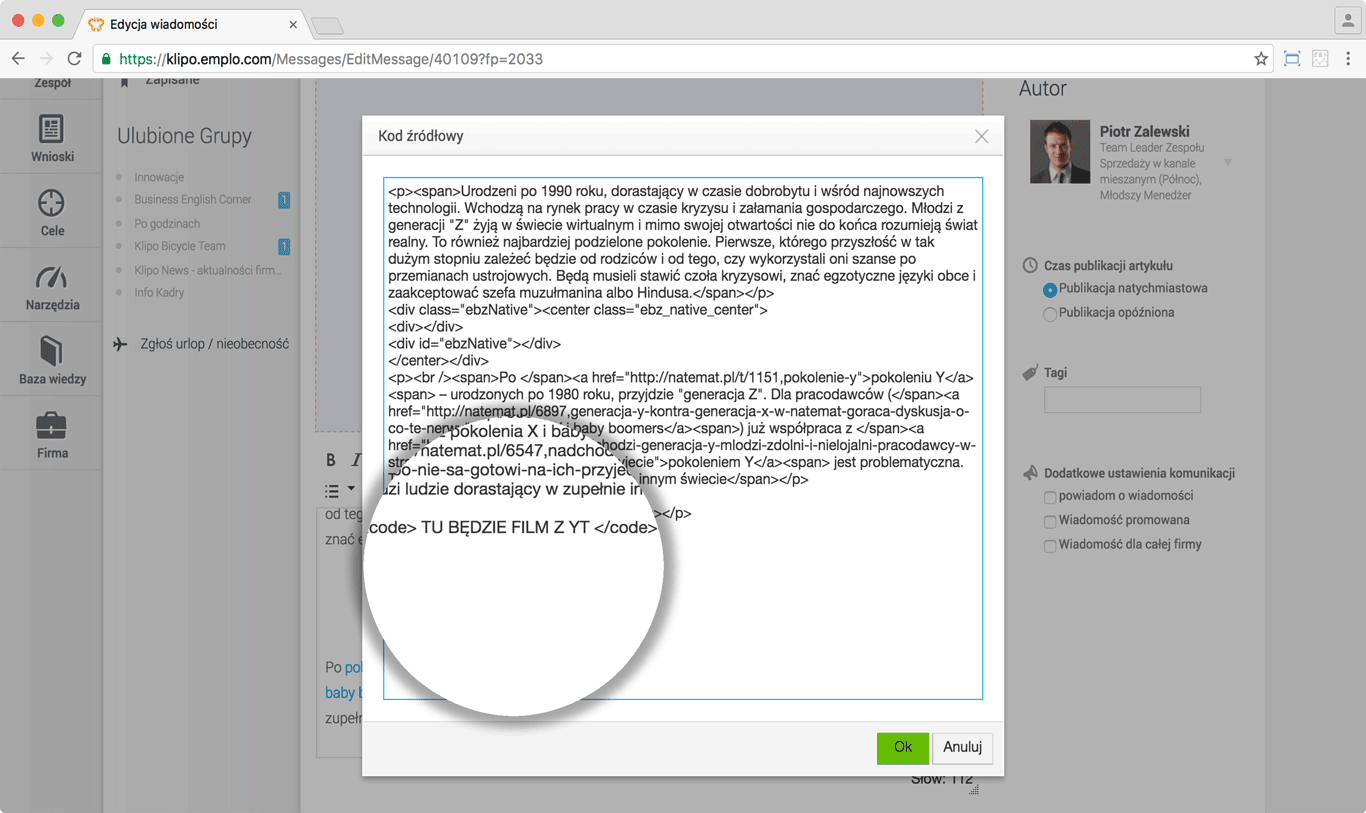
Task: Click the browser address bar URL
Action: click(331, 59)
